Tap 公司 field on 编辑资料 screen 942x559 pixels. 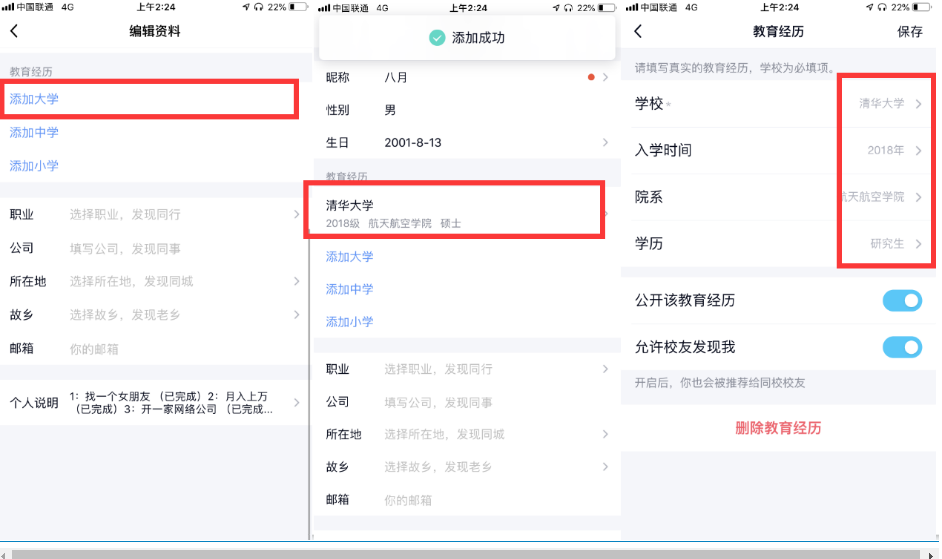coord(155,248)
